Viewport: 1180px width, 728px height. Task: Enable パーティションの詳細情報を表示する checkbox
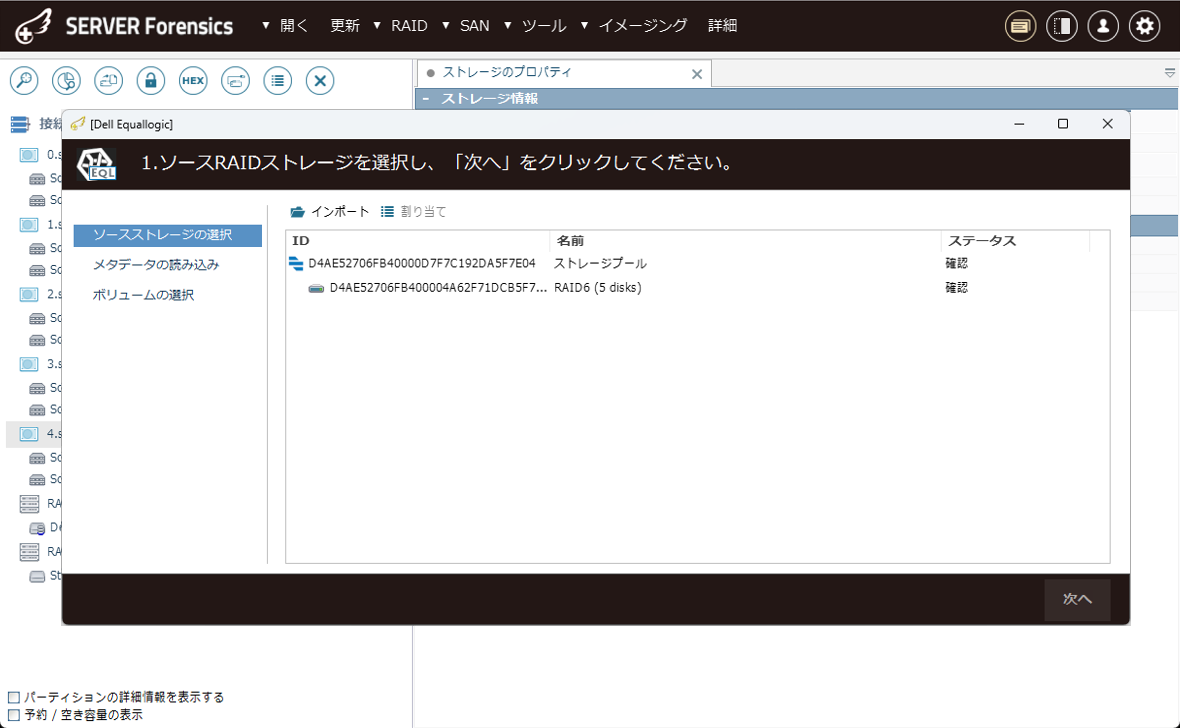tap(14, 697)
